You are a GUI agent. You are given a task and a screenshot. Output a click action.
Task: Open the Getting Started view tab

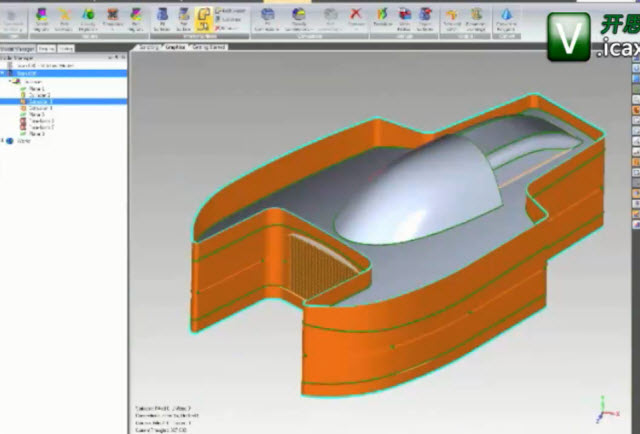(x=208, y=47)
